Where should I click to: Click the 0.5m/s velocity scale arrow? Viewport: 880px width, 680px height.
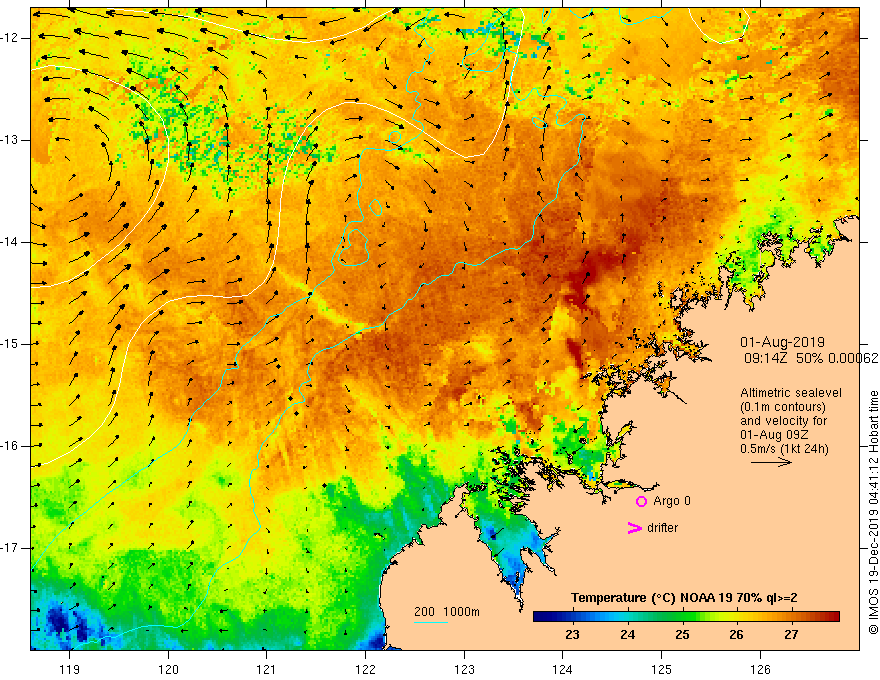(771, 462)
